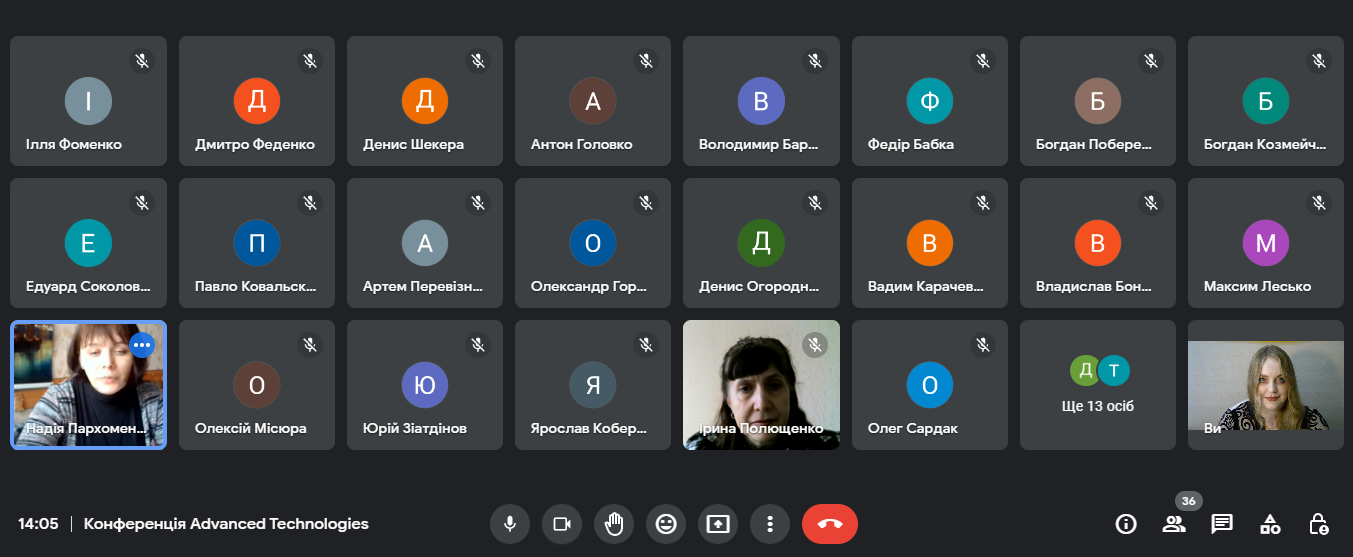Open the 'Ще 13 осіб' more participants tile
Image resolution: width=1353 pixels, height=557 pixels.
[1098, 385]
